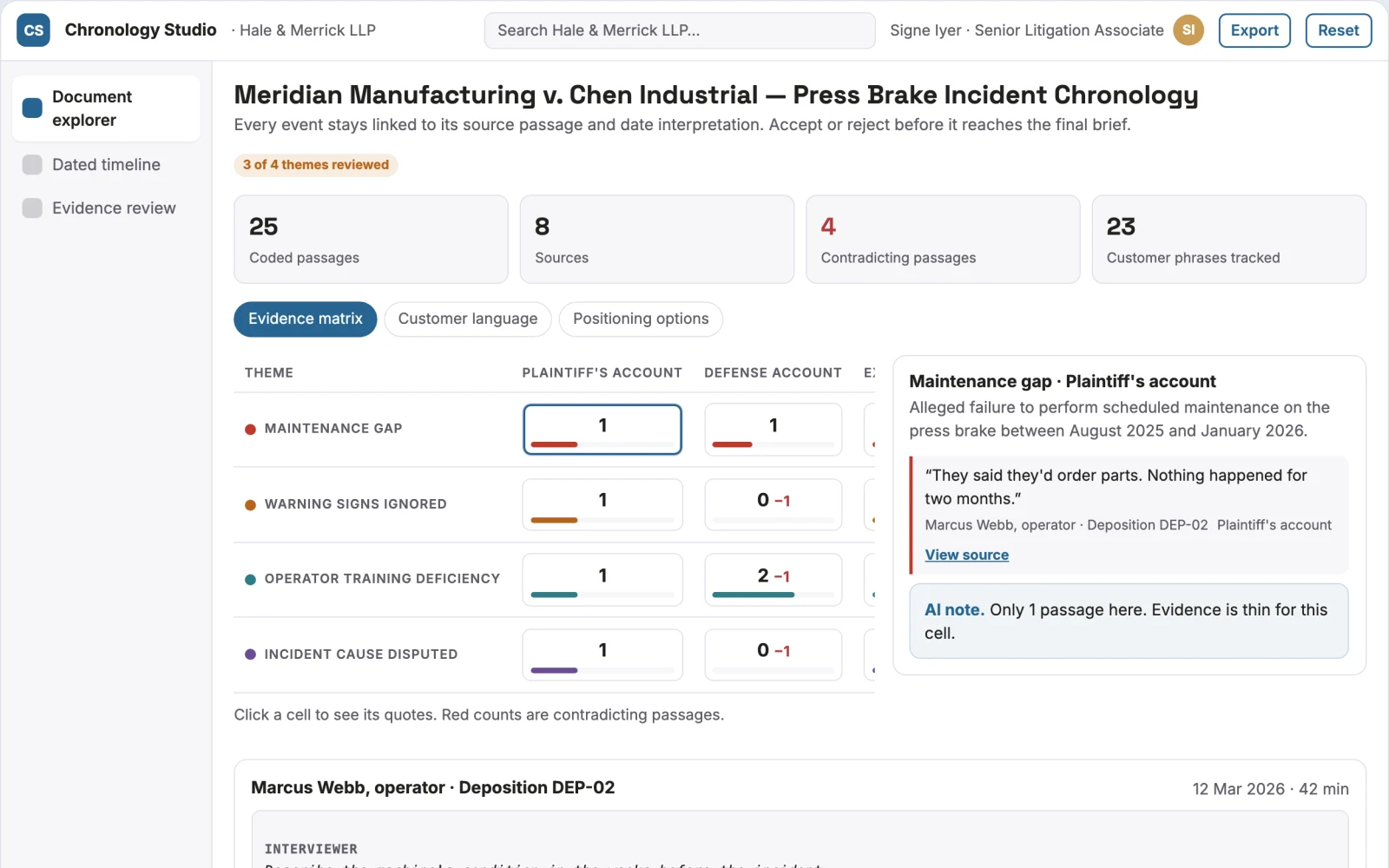This screenshot has width=1389, height=868.
Task: Open the View source link
Action: [966, 555]
